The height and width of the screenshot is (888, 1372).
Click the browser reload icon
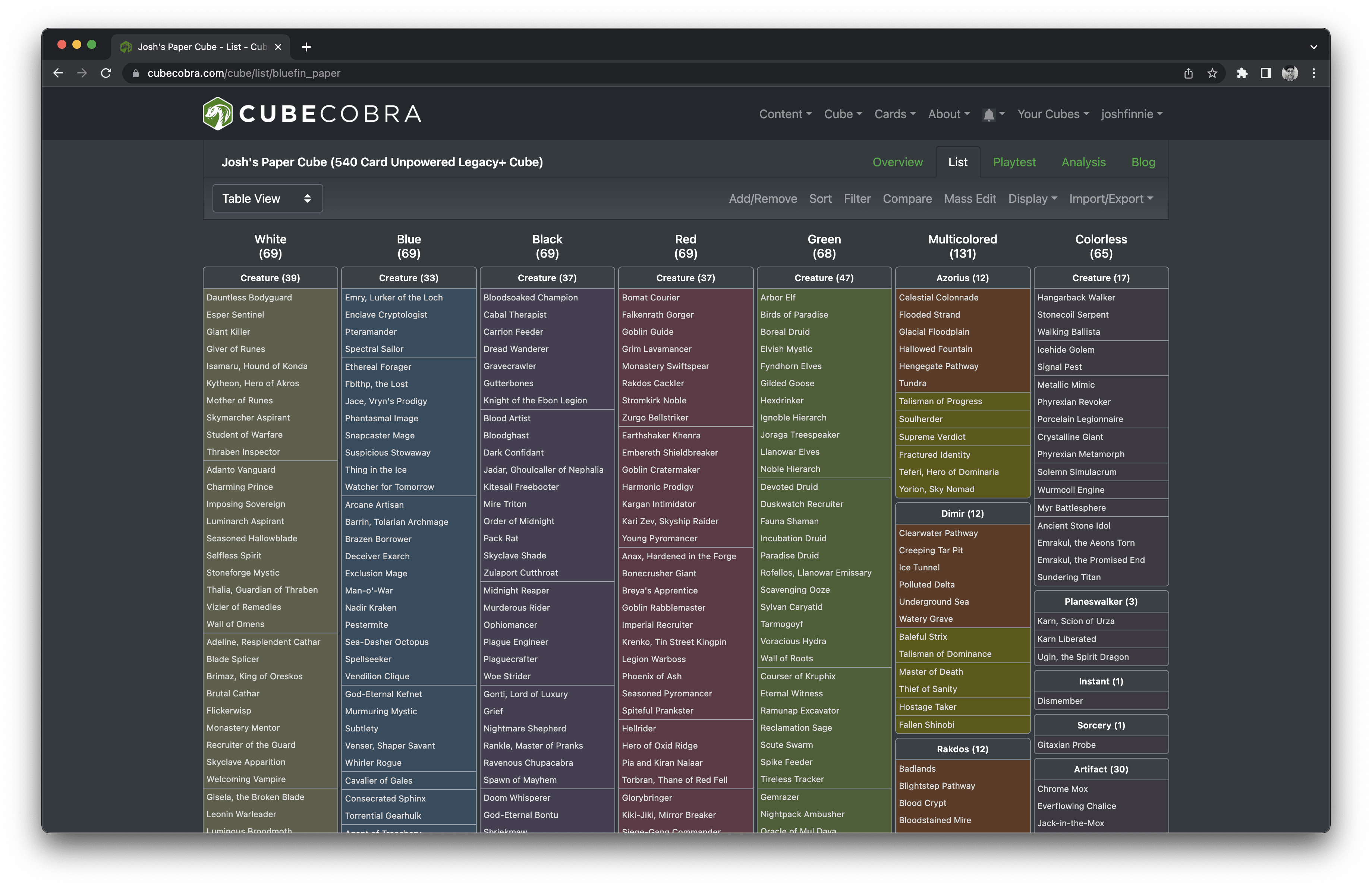pos(106,73)
